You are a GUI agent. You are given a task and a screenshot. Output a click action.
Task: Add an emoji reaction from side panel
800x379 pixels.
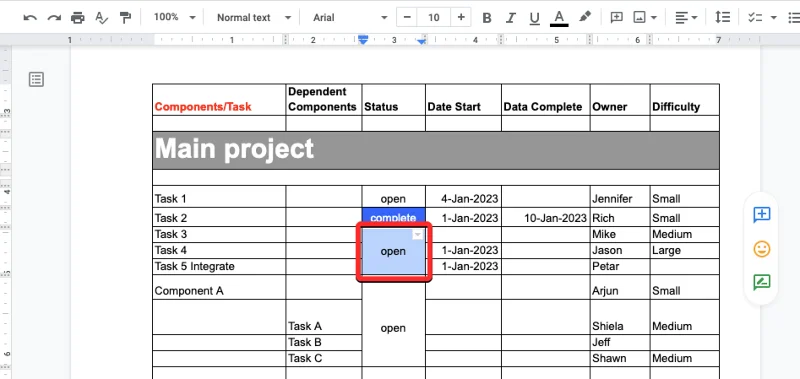coord(761,249)
